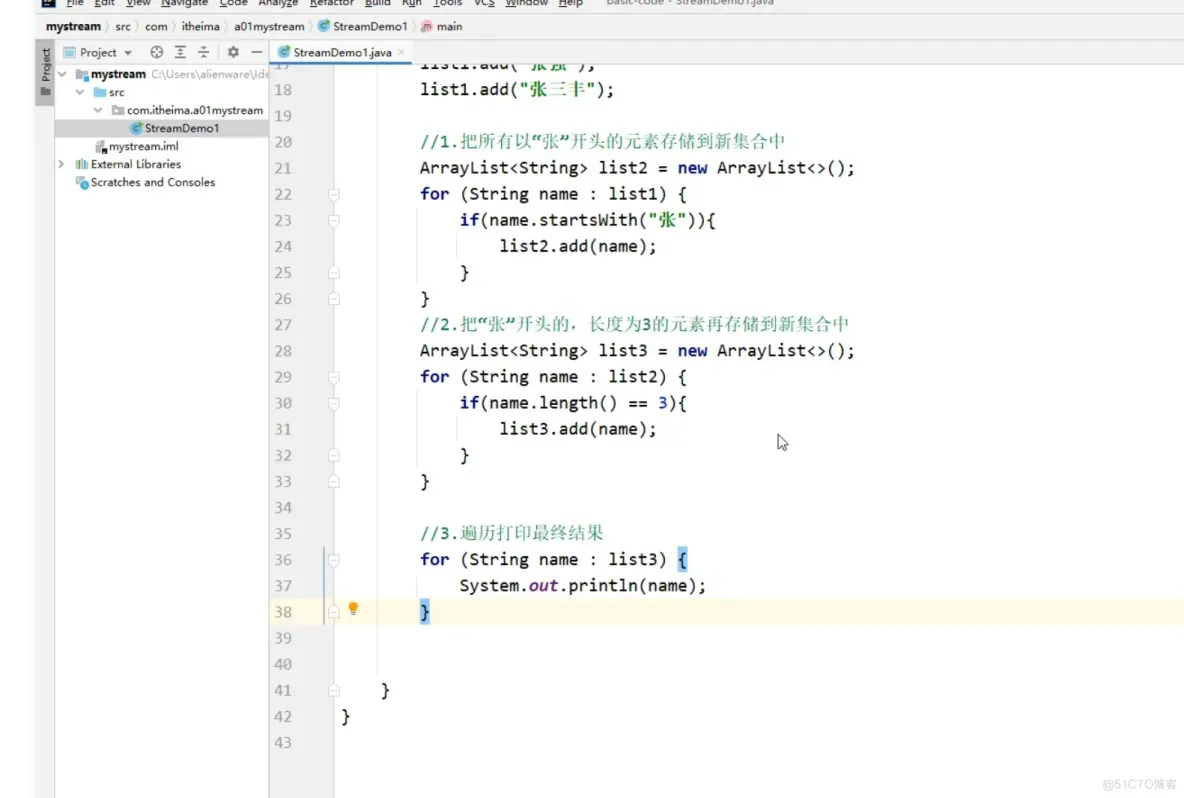
Task: Toggle code fold marker at line 36
Action: pos(334,560)
